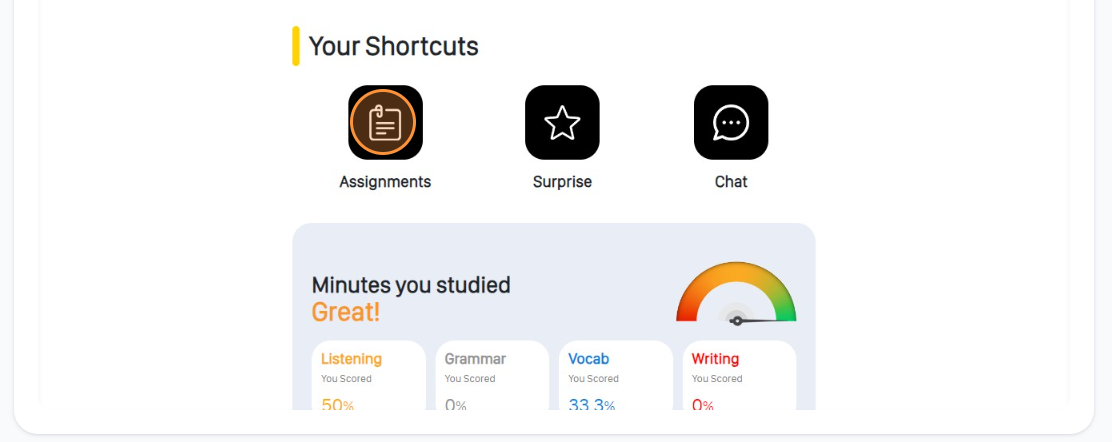Click the study minutes gauge meter

pyautogui.click(x=736, y=293)
